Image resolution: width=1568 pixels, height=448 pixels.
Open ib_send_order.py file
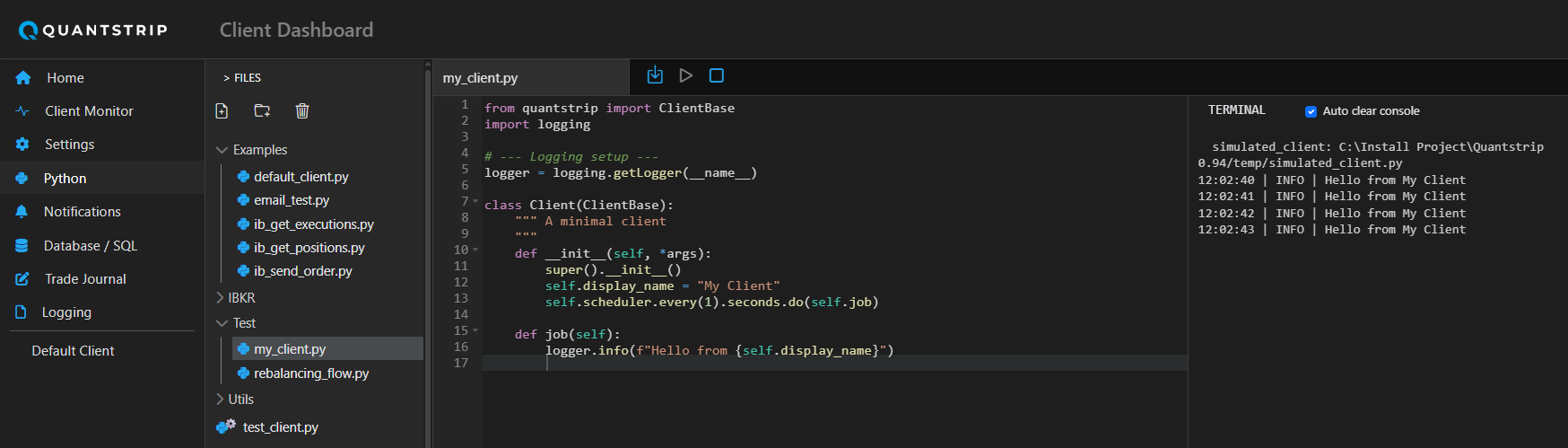point(302,271)
